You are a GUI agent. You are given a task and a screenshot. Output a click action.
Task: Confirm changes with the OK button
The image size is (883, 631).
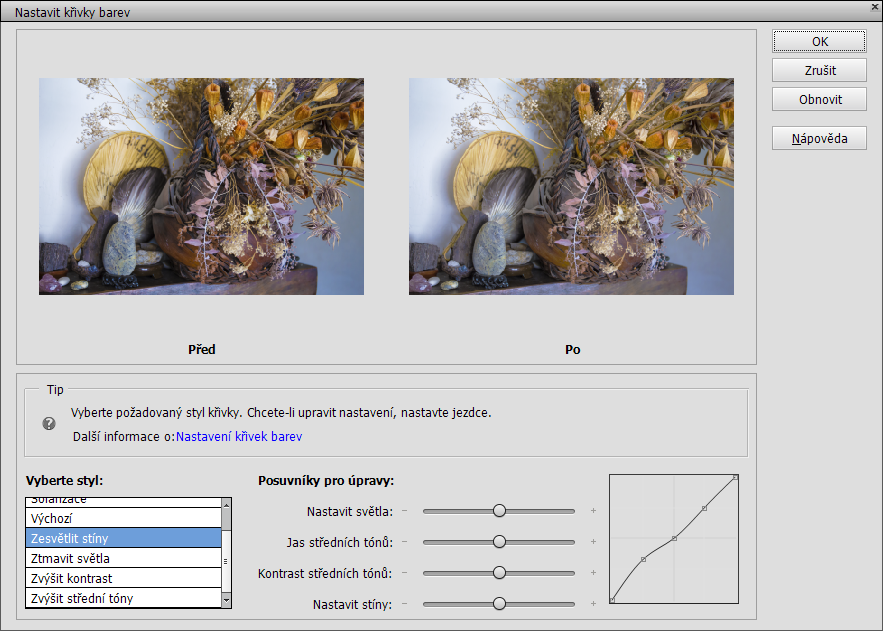click(819, 42)
